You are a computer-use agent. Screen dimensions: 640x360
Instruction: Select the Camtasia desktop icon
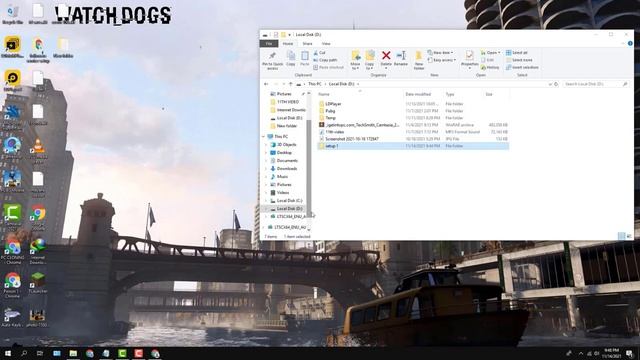click(x=12, y=218)
